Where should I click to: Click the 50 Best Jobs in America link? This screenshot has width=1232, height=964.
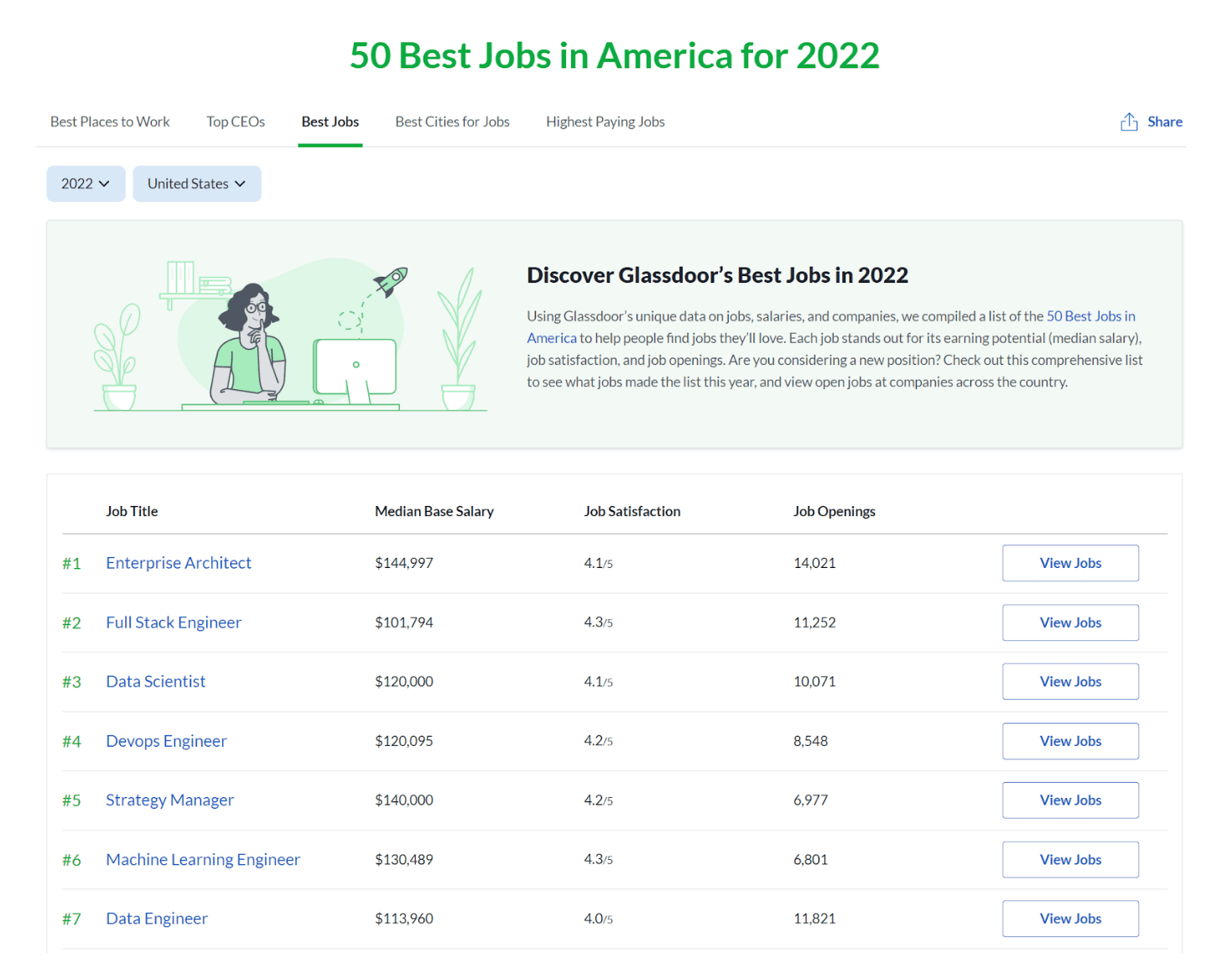click(1090, 316)
